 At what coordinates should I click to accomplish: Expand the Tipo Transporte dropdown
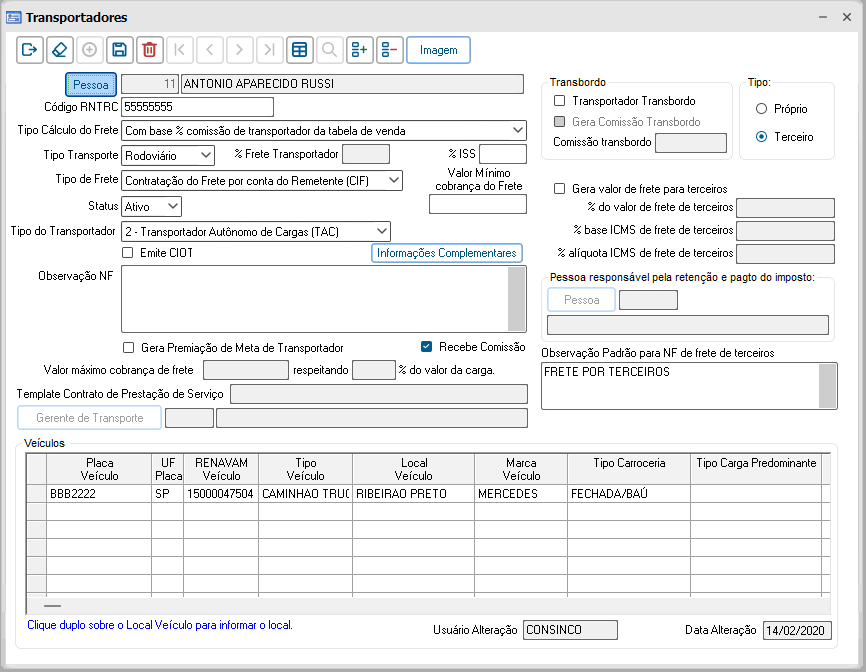[205, 155]
